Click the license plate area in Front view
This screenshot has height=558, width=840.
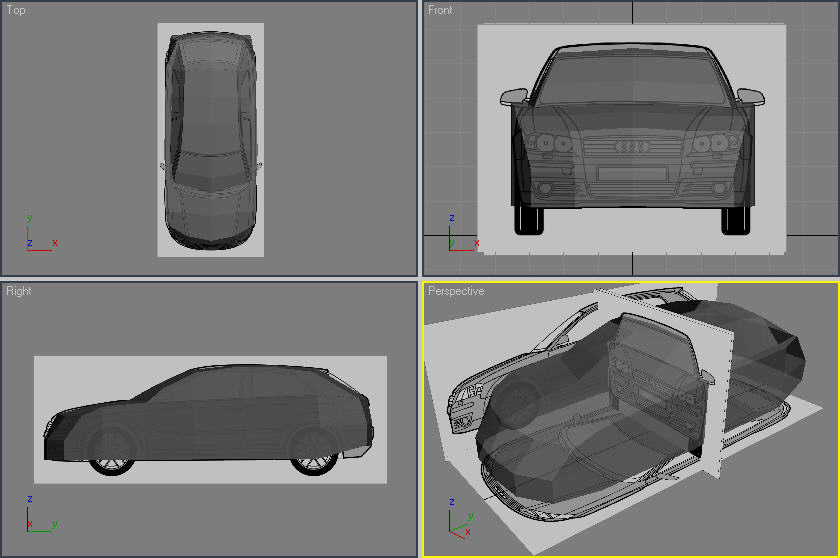[x=632, y=174]
